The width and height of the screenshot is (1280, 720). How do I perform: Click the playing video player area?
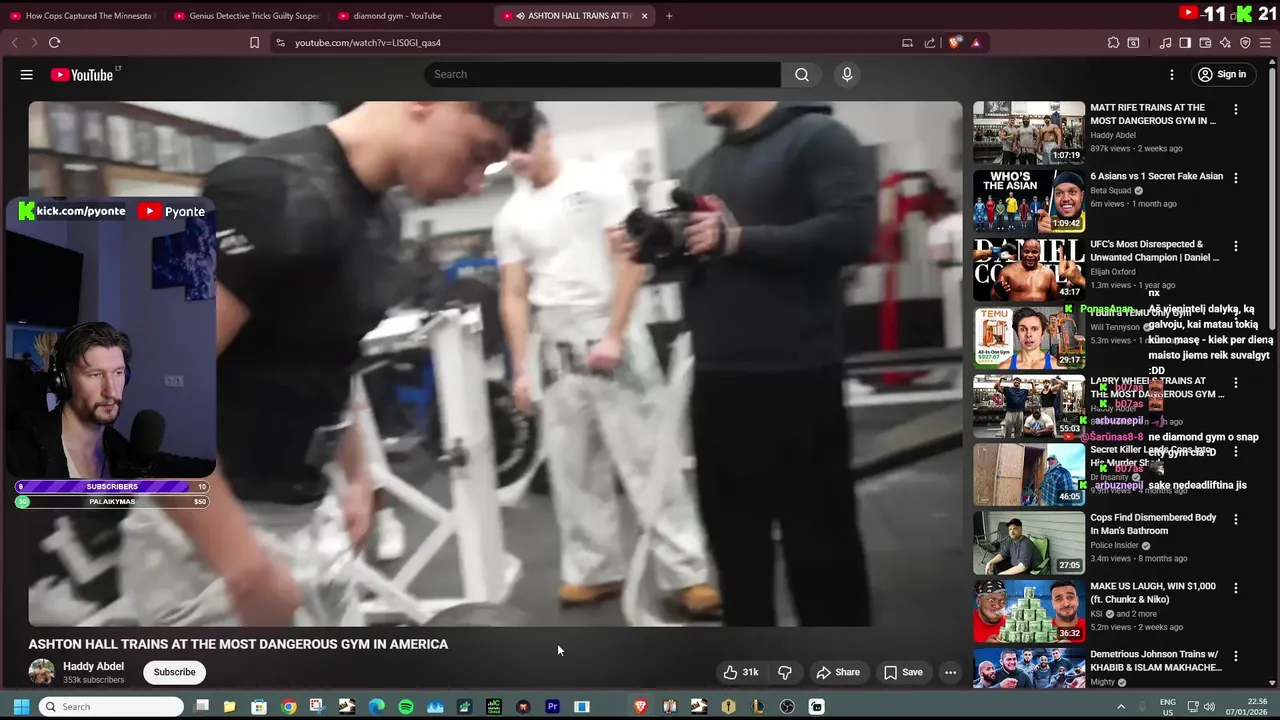coord(495,364)
